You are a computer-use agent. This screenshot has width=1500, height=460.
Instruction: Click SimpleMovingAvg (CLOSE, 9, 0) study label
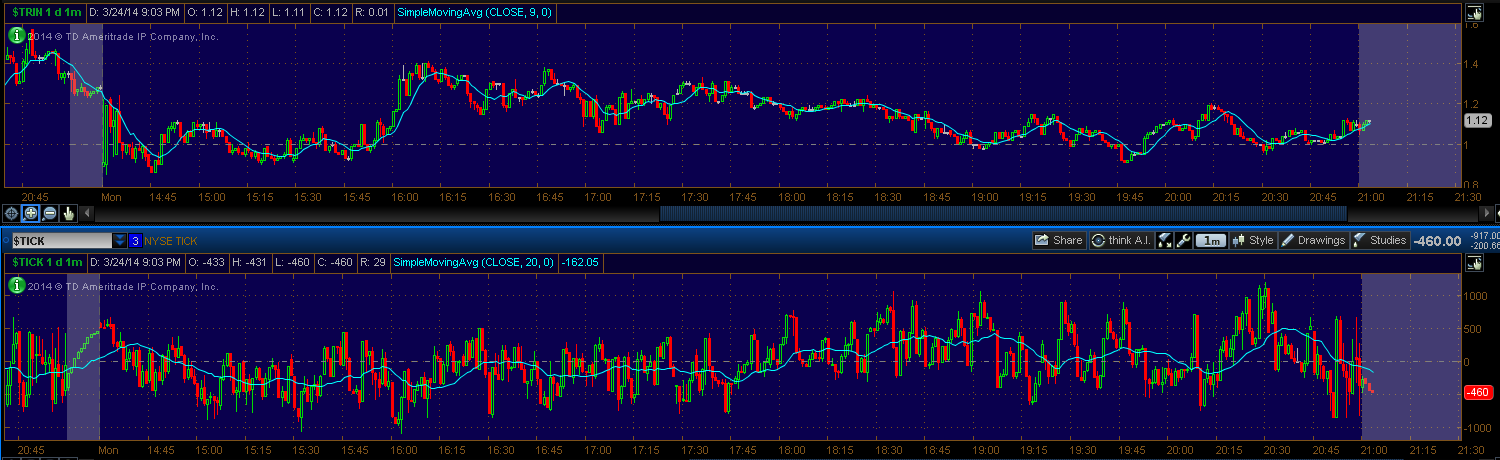tap(475, 12)
